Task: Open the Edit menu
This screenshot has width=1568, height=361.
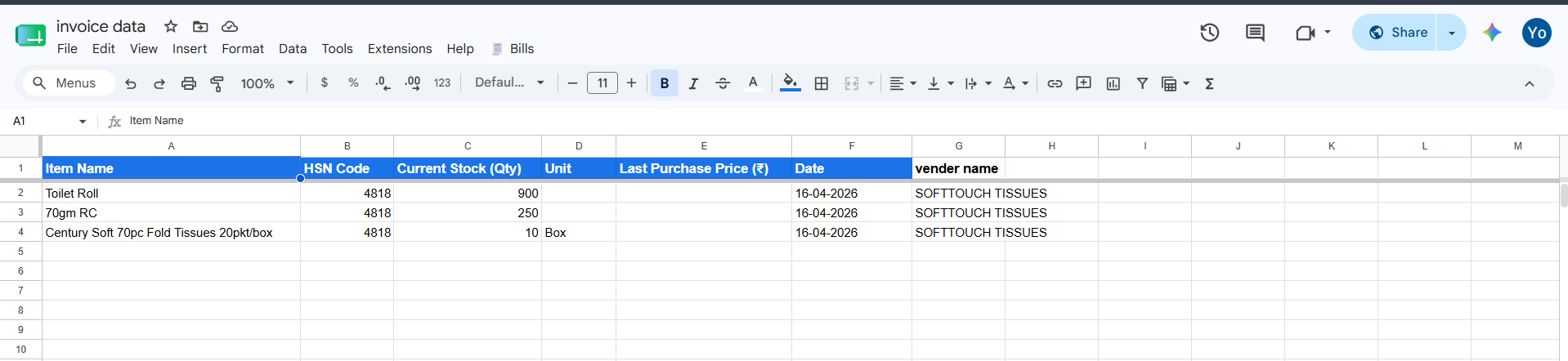Action: tap(104, 49)
